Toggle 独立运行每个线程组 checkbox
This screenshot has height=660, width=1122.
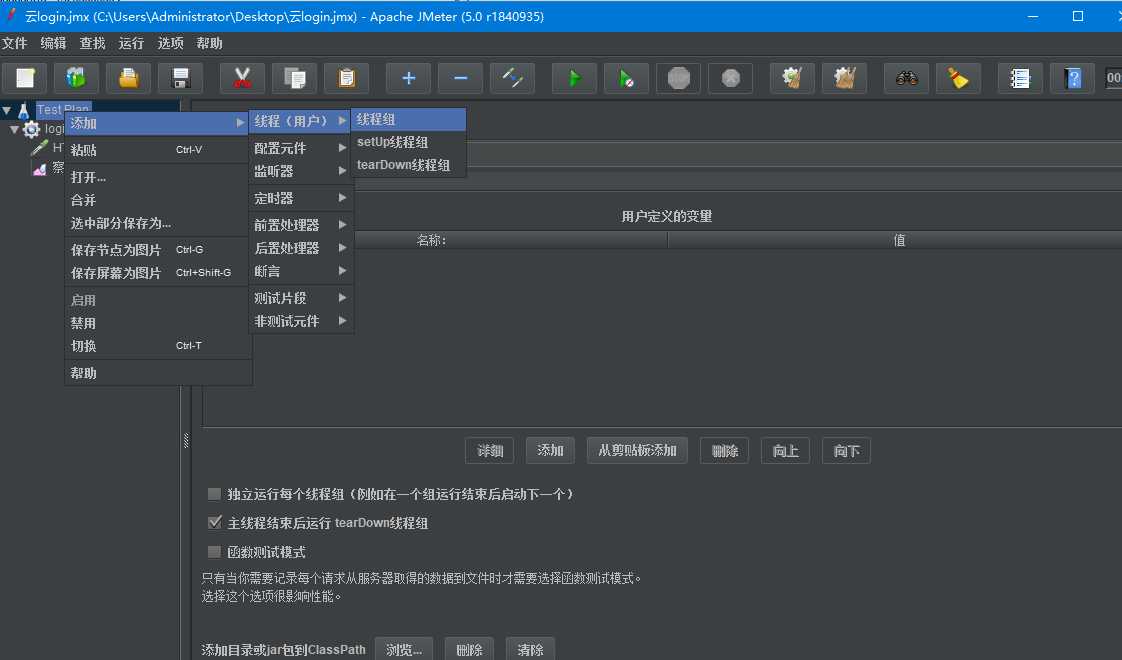tap(214, 494)
